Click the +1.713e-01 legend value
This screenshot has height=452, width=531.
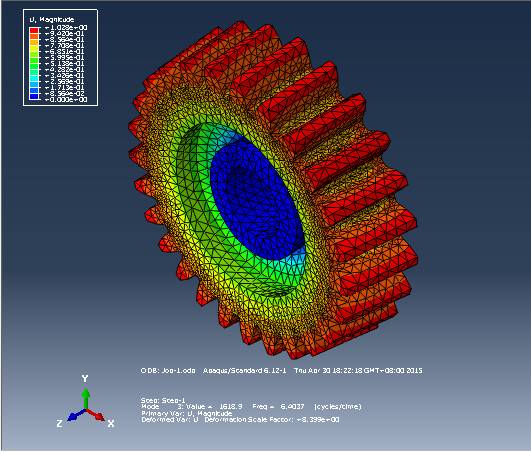pos(64,88)
